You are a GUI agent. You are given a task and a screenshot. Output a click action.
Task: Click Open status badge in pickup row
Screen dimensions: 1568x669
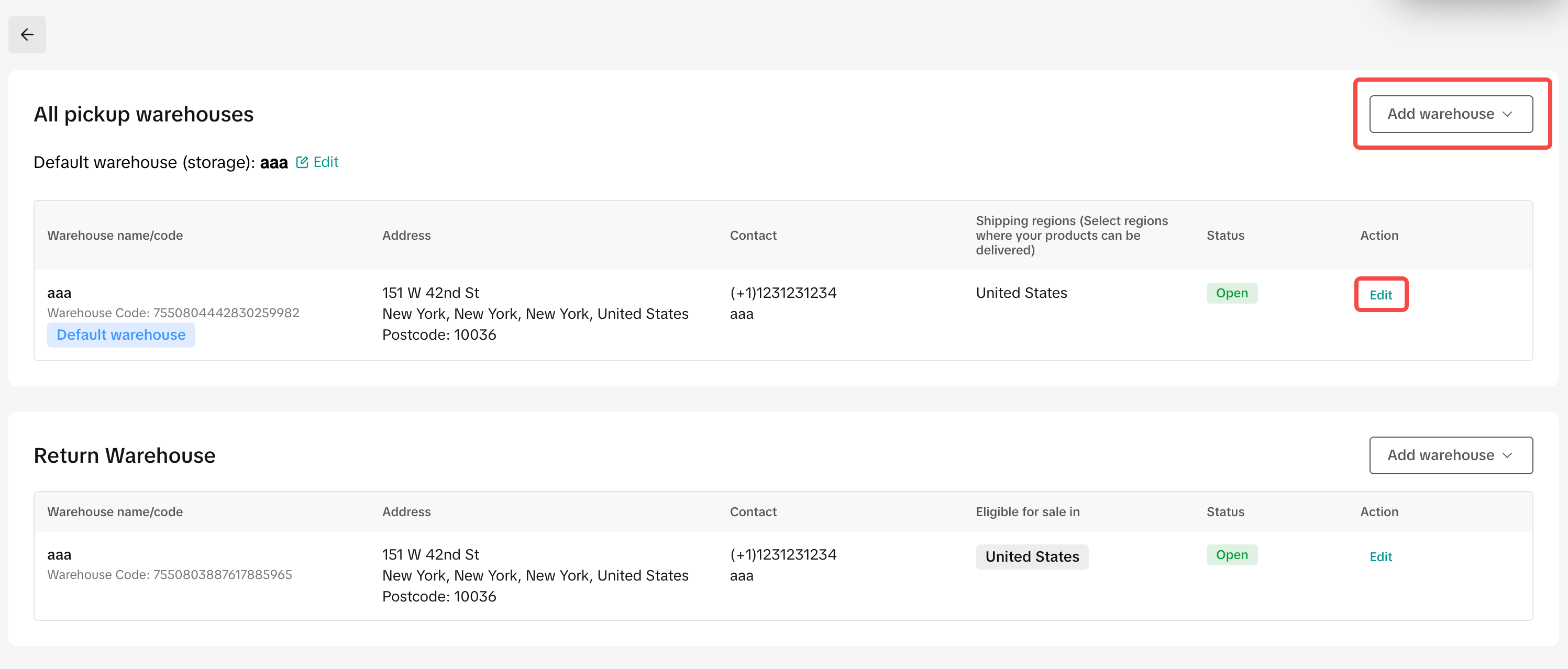[1231, 293]
